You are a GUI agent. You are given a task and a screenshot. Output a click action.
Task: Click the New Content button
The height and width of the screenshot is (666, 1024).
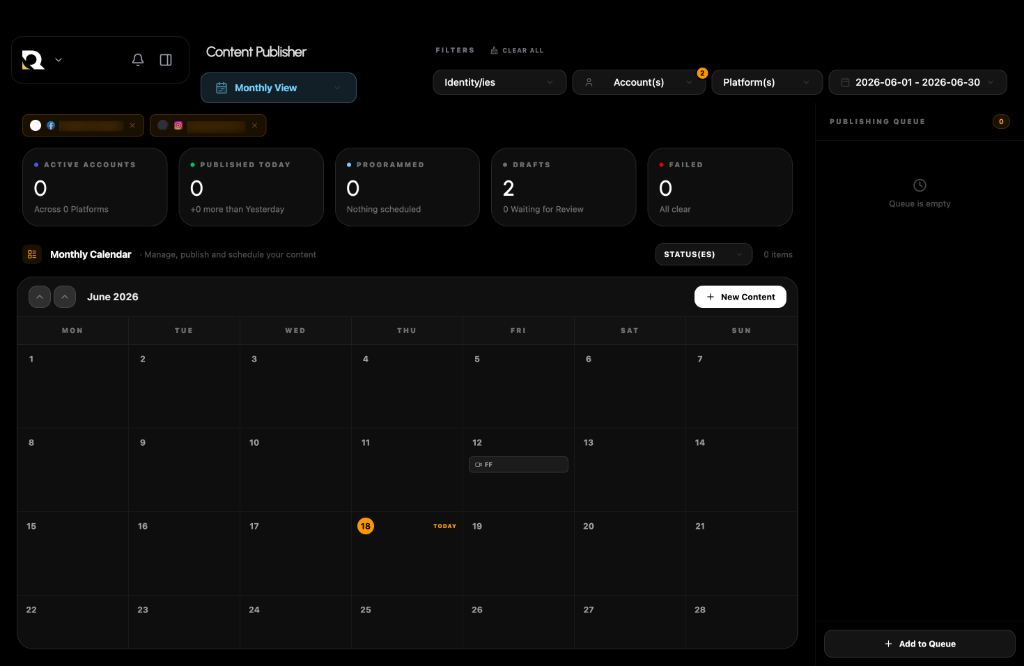740,297
